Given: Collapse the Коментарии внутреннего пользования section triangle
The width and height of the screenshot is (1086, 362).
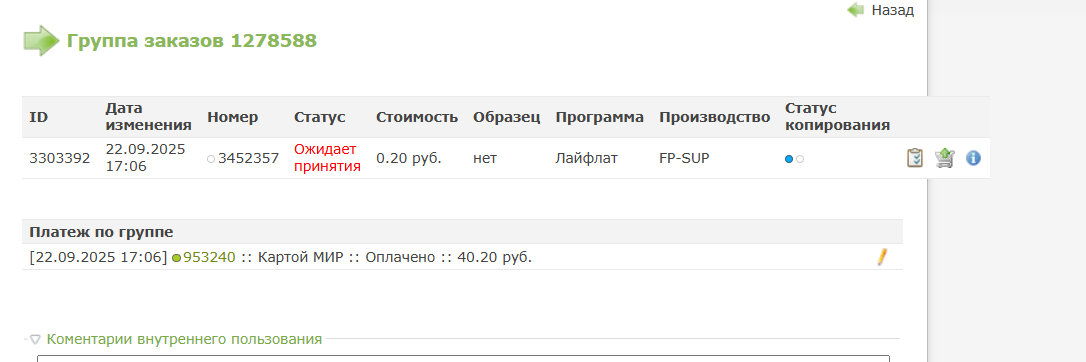Looking at the screenshot, I should click(35, 340).
